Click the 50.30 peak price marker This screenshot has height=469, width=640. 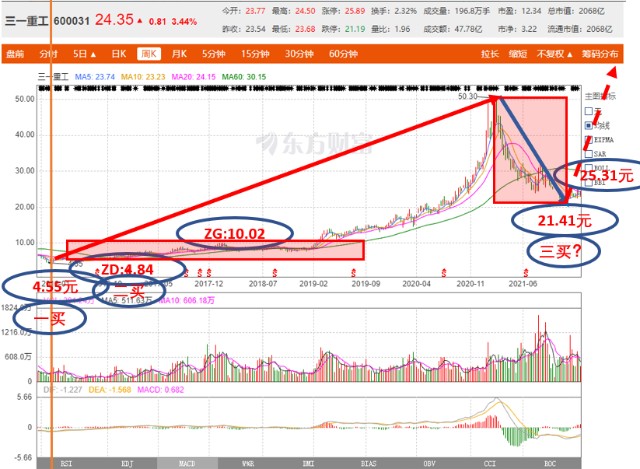(469, 97)
